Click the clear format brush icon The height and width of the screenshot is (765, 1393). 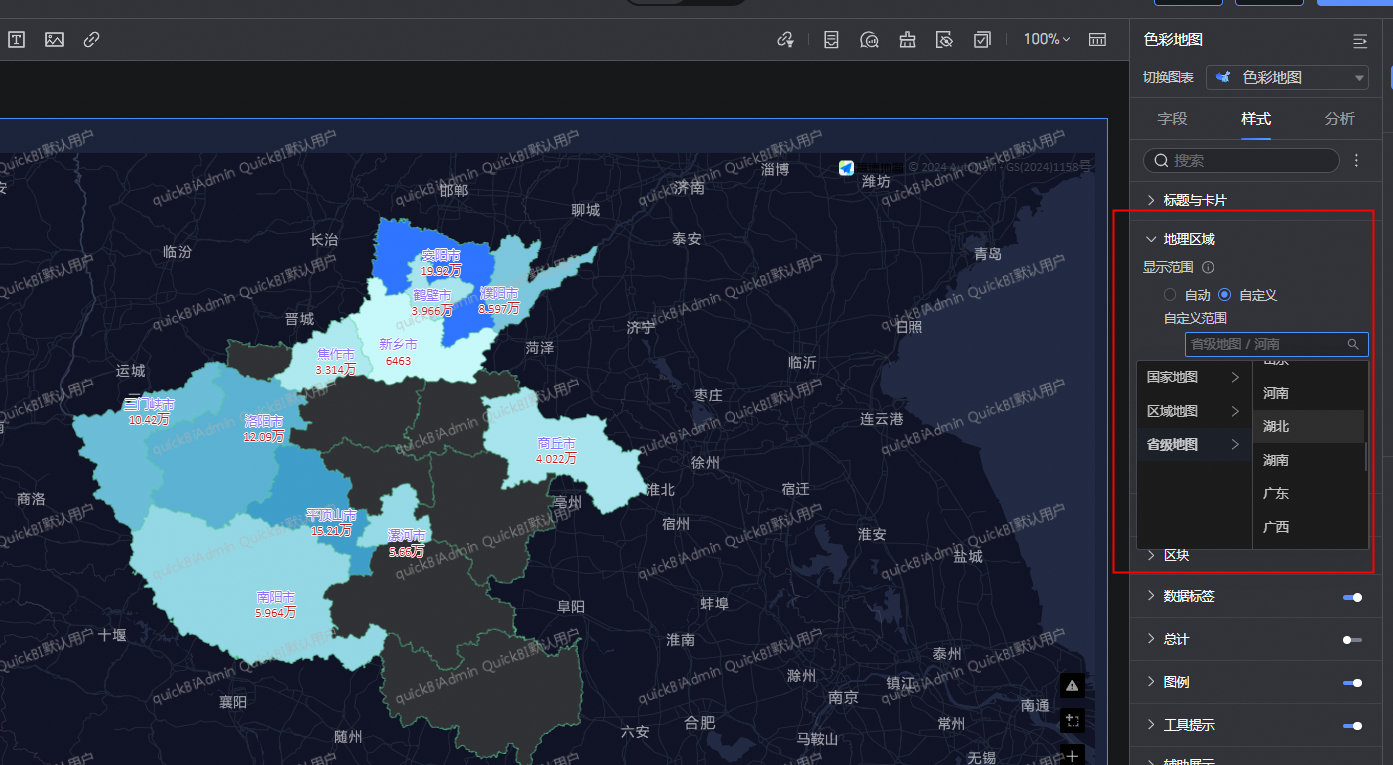[x=907, y=40]
